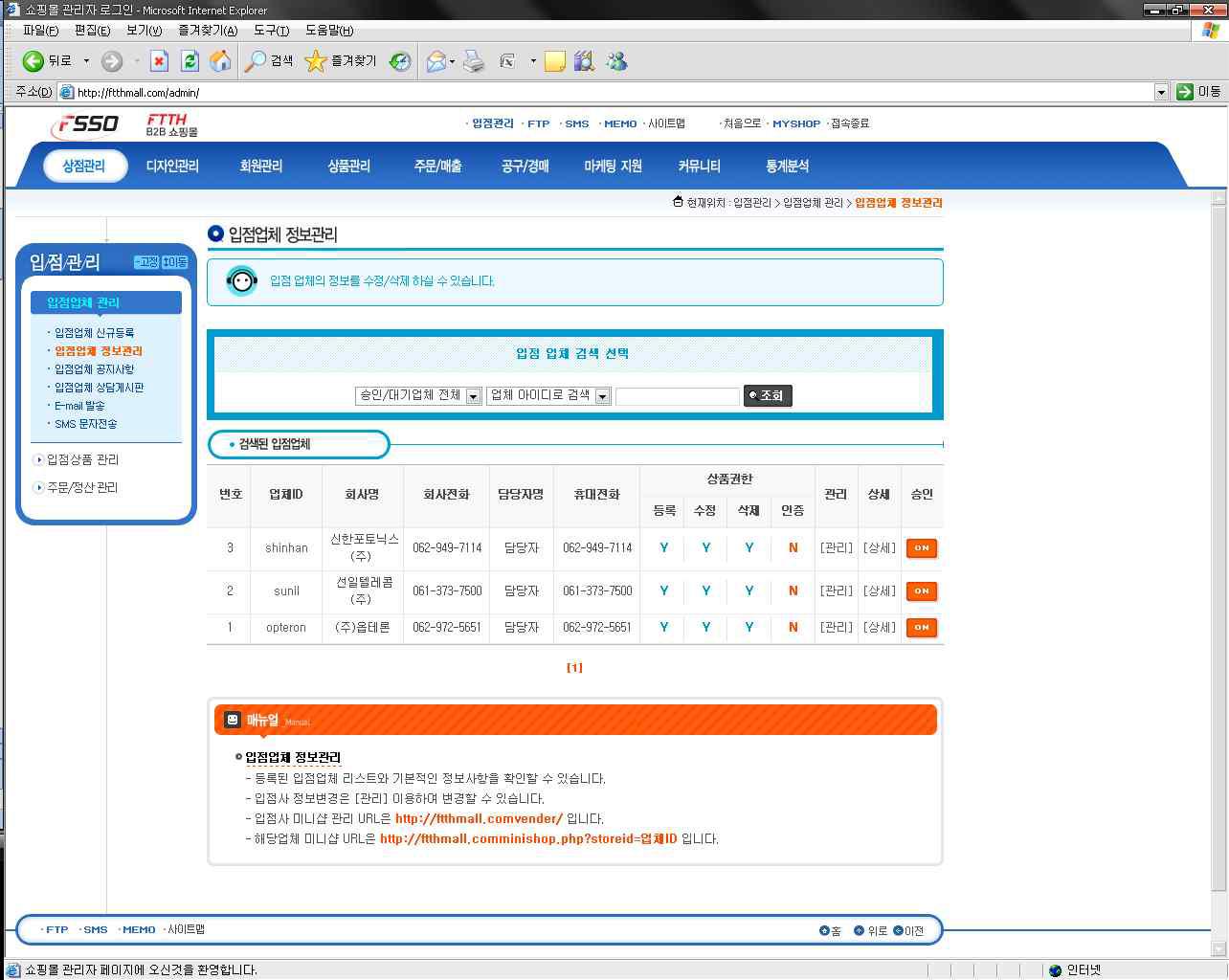1229x980 pixels.
Task: Click the Edit document icon in the toolbar
Action: pyautogui.click(x=507, y=61)
